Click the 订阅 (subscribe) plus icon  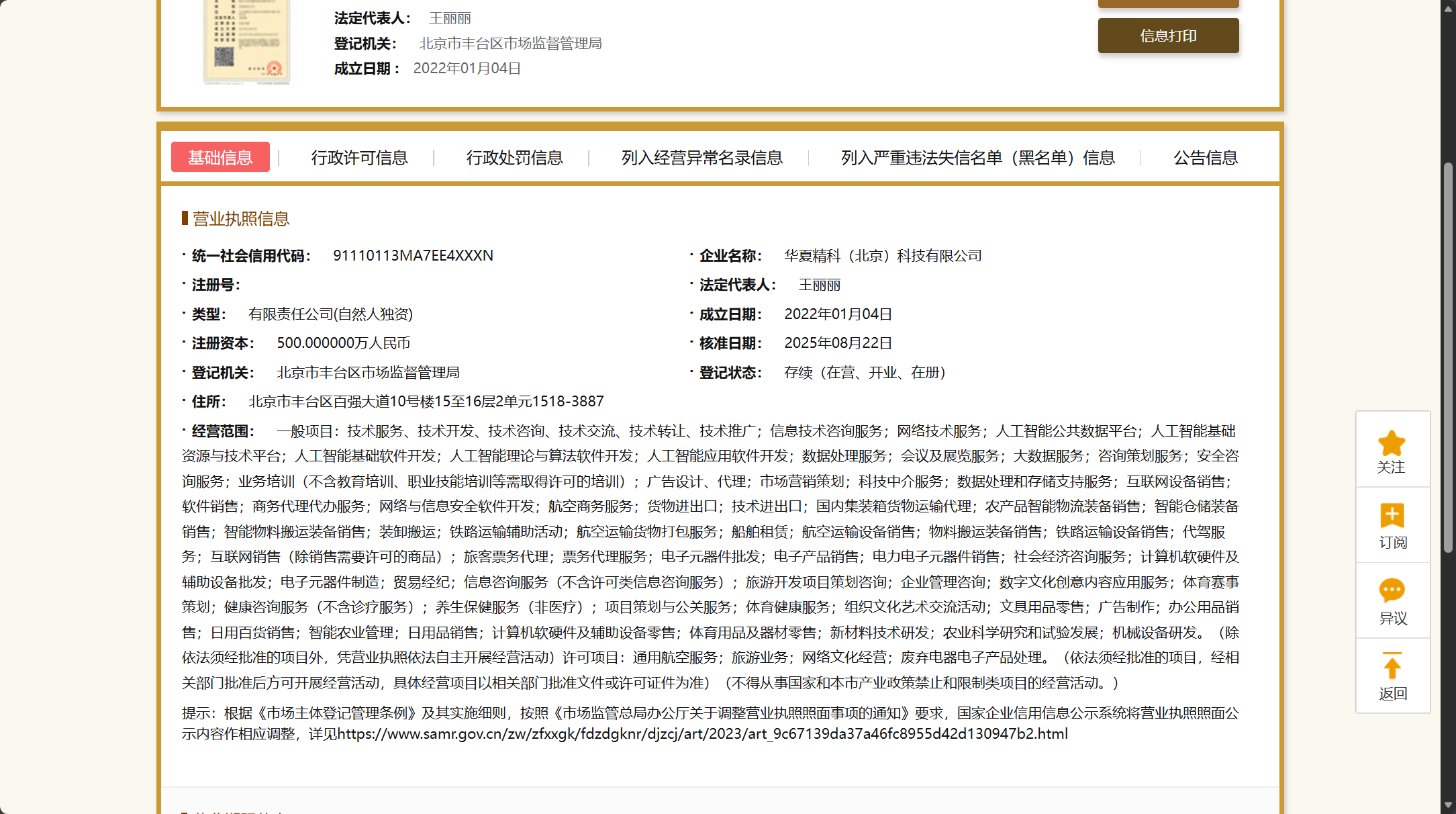[1392, 516]
